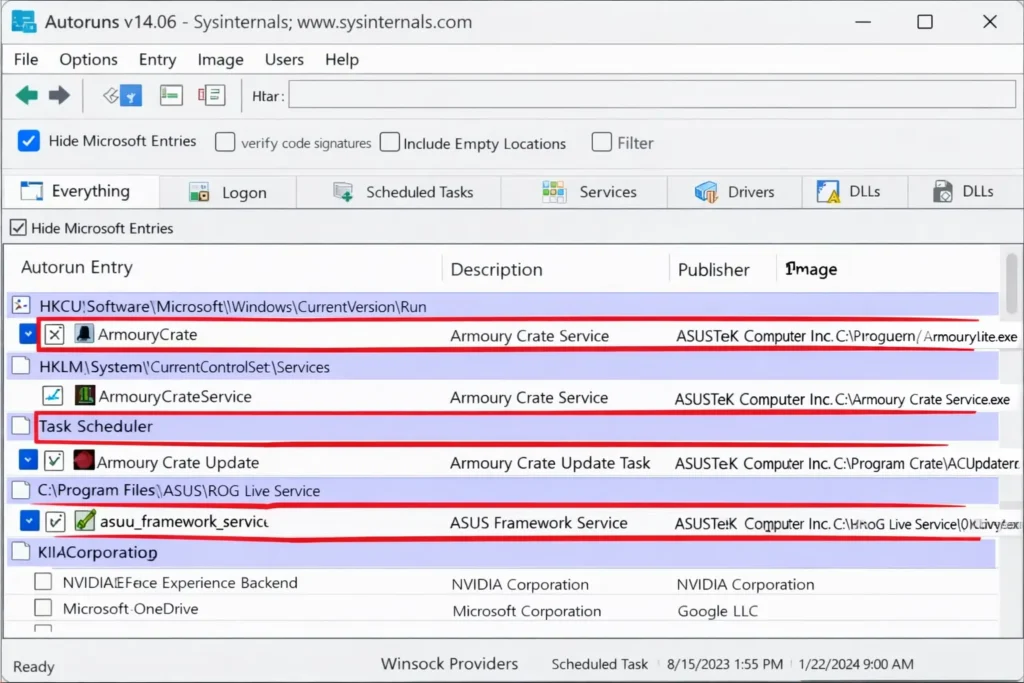1024x683 pixels.
Task: Click blue dropdown arrow beside ArmouryCrate
Action: (x=28, y=335)
